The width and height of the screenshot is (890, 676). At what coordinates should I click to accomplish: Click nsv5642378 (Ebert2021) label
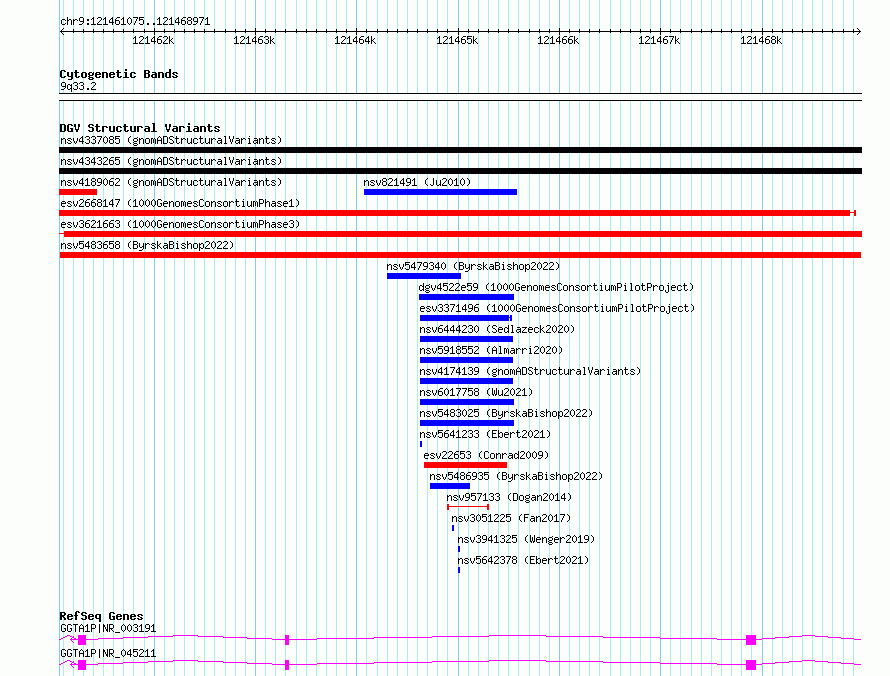click(523, 560)
